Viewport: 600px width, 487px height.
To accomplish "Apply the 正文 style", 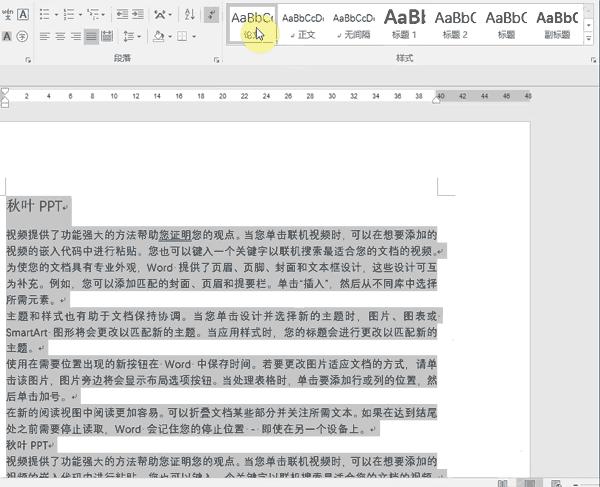I will click(x=303, y=25).
